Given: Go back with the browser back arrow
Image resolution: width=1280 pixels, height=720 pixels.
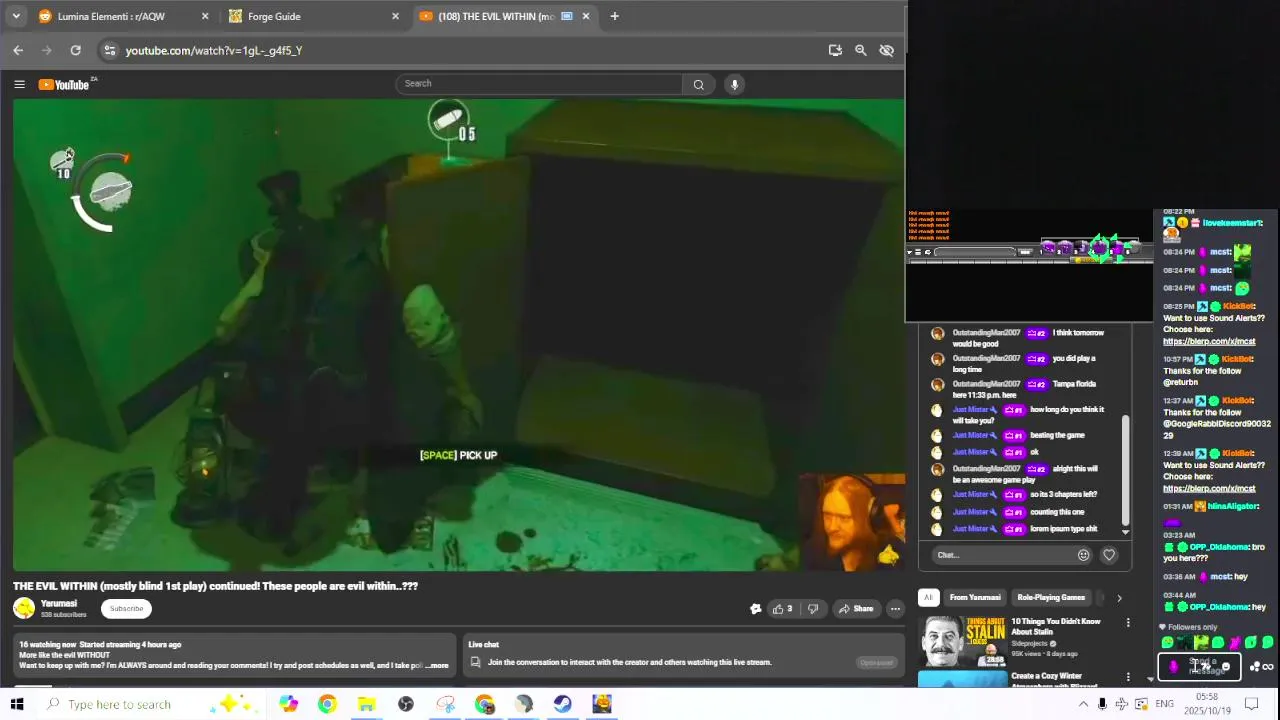Looking at the screenshot, I should pyautogui.click(x=18, y=50).
